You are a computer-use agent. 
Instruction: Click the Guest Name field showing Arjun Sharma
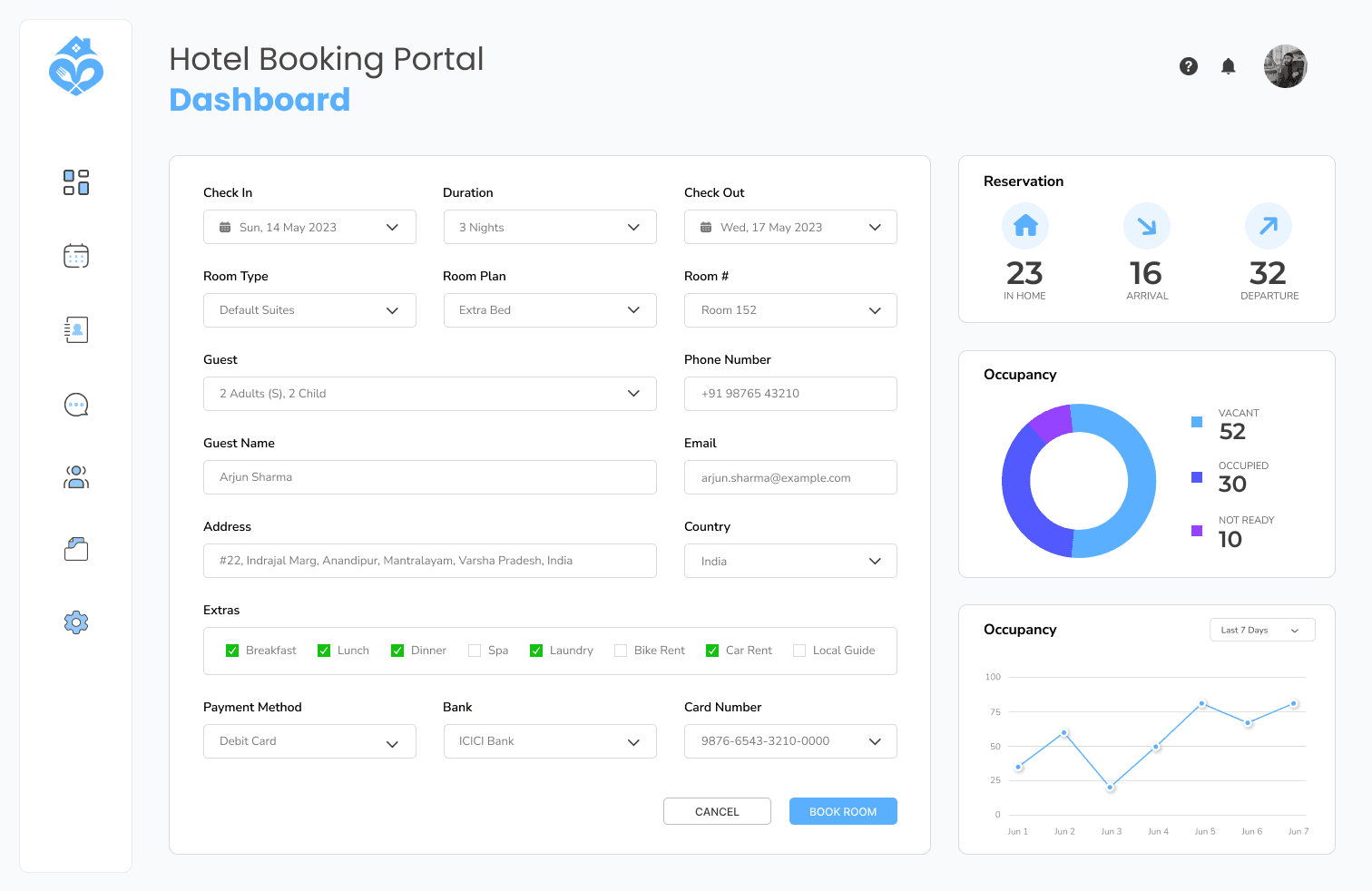[x=430, y=476]
